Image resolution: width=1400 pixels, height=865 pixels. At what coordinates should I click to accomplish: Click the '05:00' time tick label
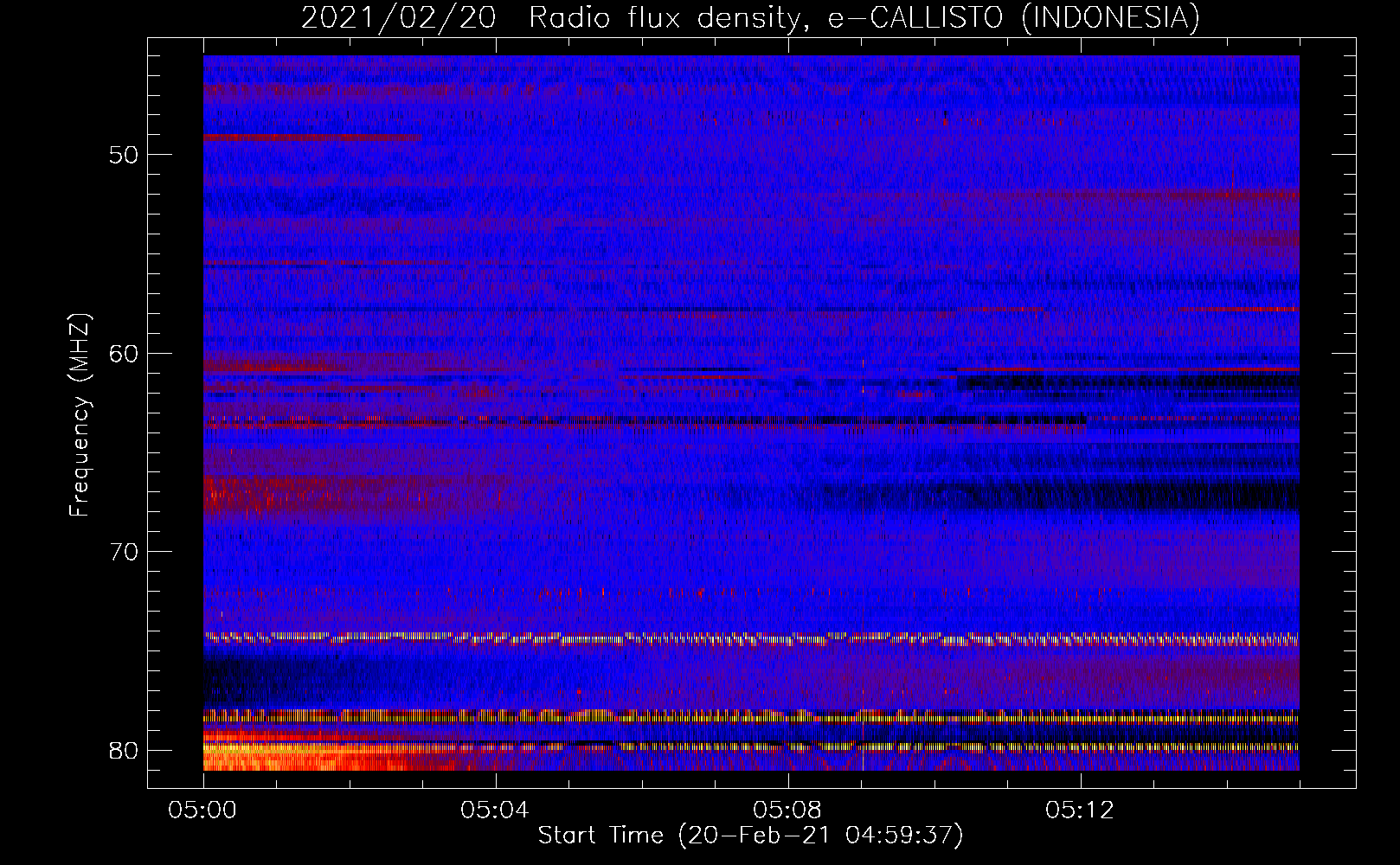(202, 811)
